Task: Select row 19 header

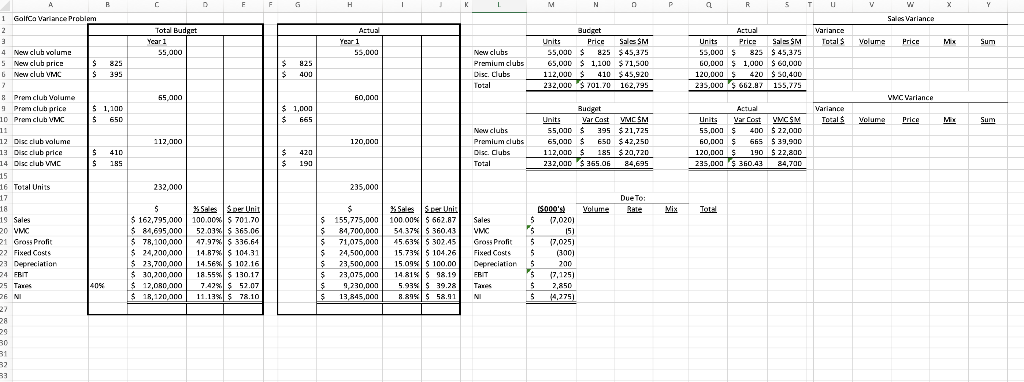Action: [x=5, y=219]
